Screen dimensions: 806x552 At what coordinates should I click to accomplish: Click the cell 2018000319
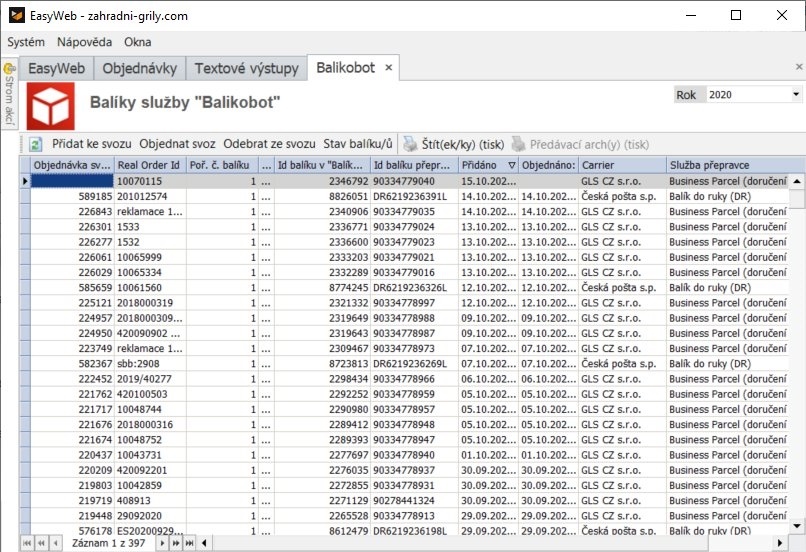150,303
